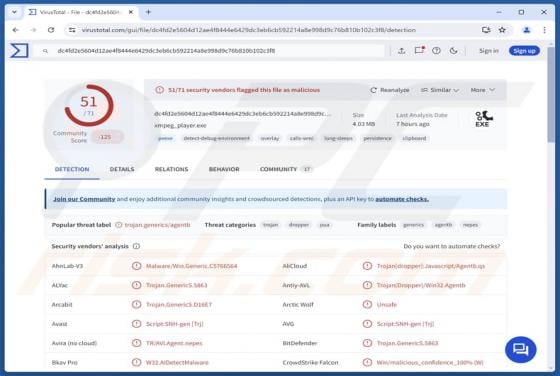Click the browser back arrow

[x=16, y=30]
